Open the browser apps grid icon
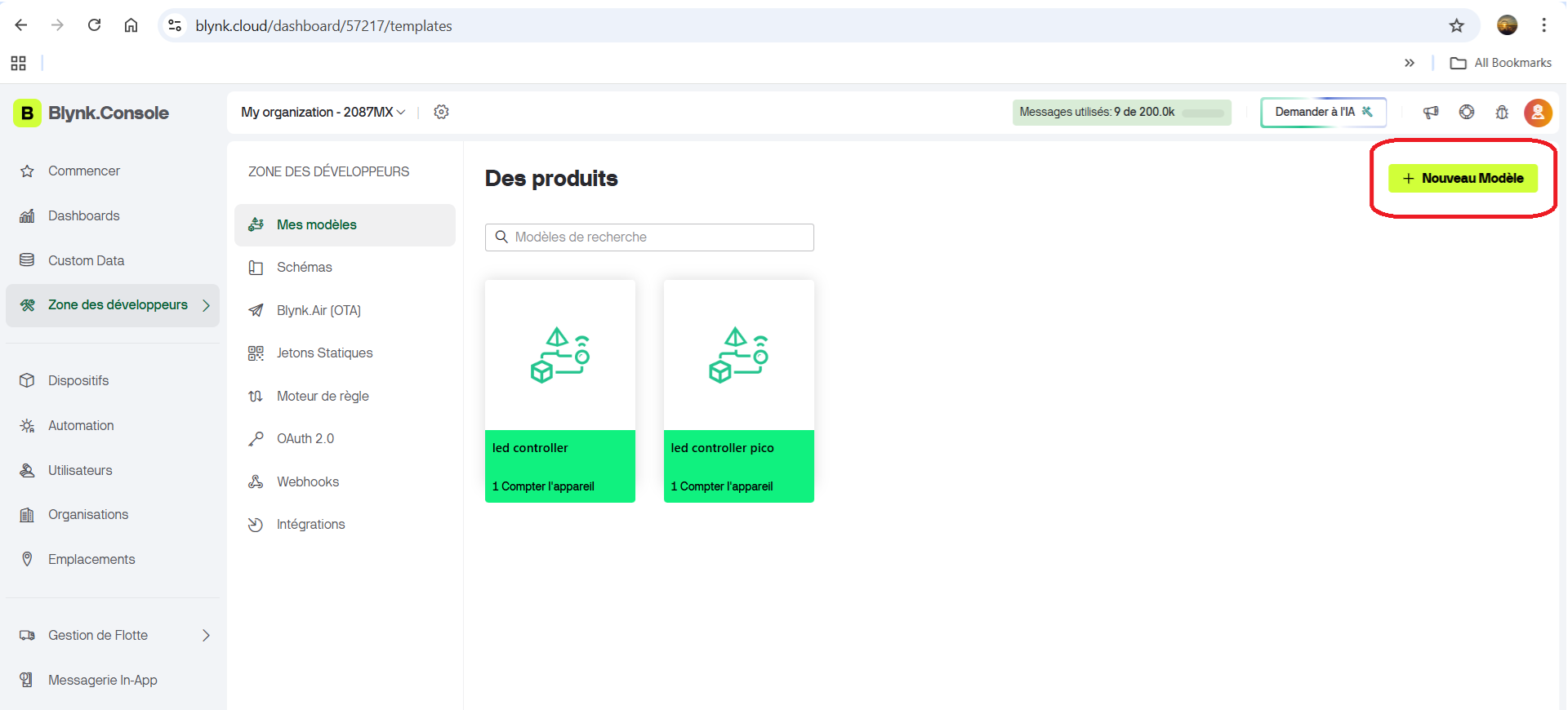 18,63
